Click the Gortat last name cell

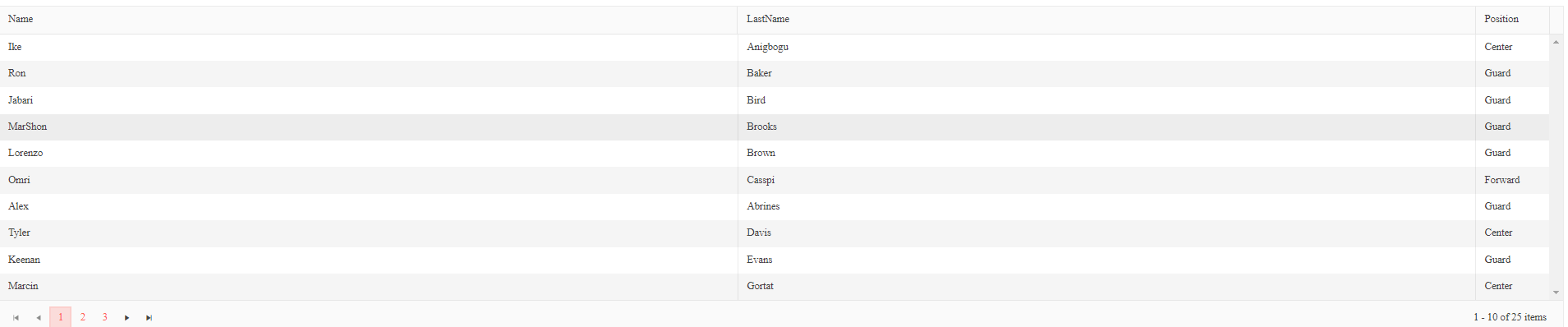(x=1106, y=286)
